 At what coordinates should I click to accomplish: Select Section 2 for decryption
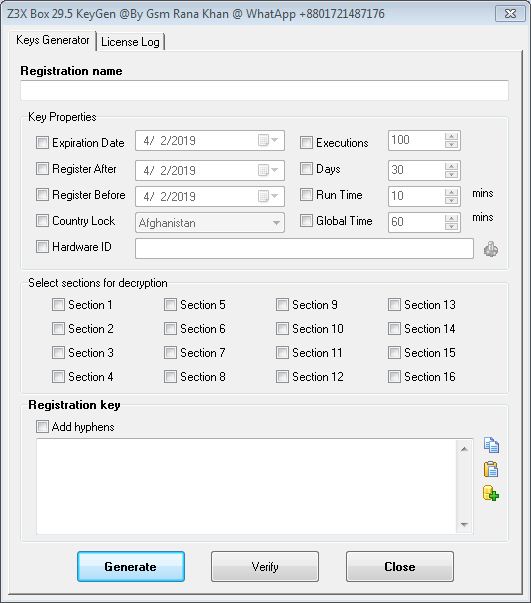(x=58, y=329)
